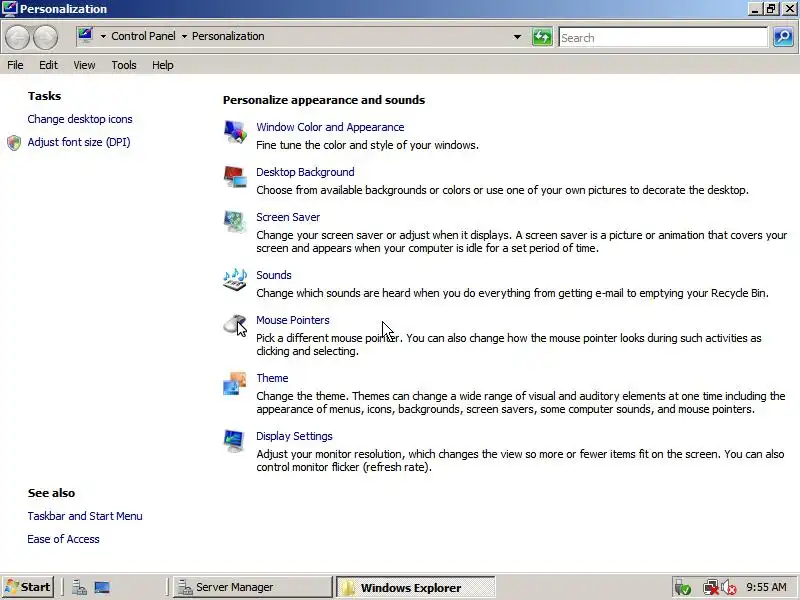Click Server Manager quick launch icon

point(79,588)
